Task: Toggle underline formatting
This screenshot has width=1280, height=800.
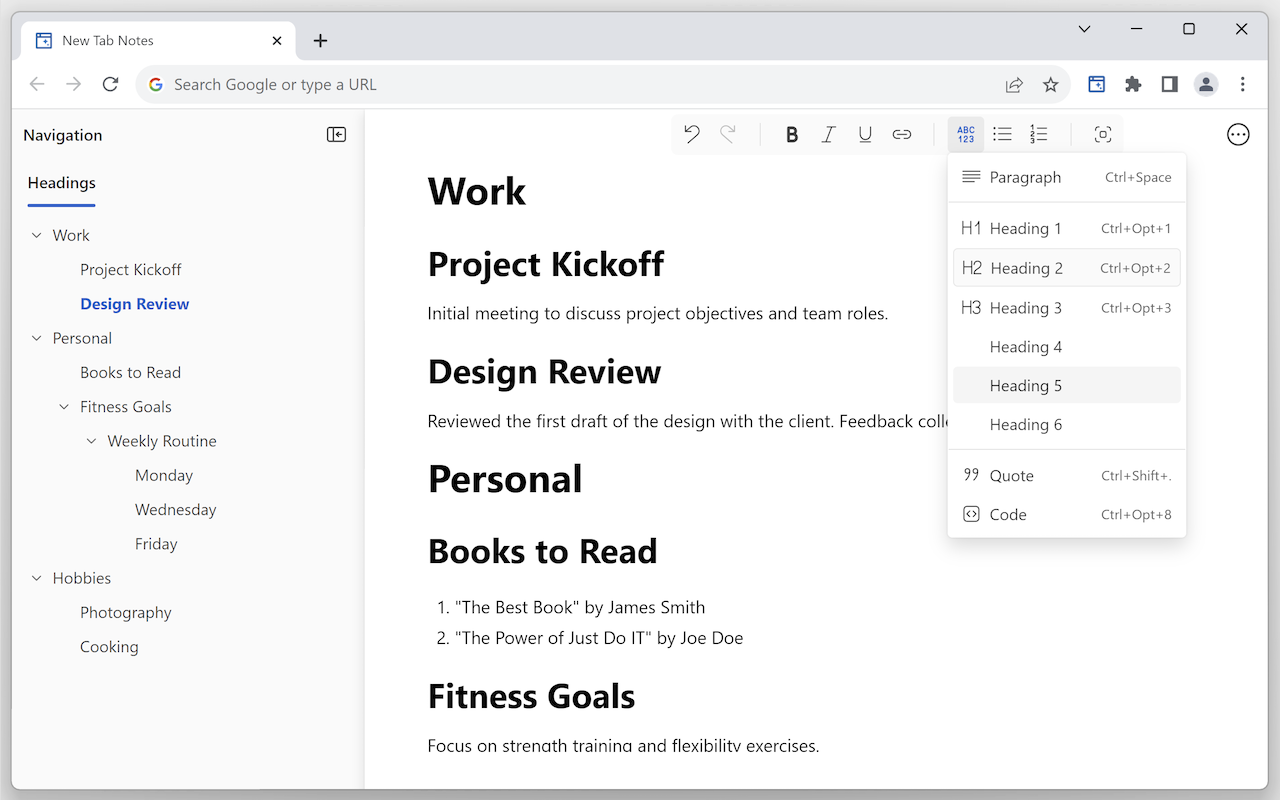Action: click(x=864, y=133)
